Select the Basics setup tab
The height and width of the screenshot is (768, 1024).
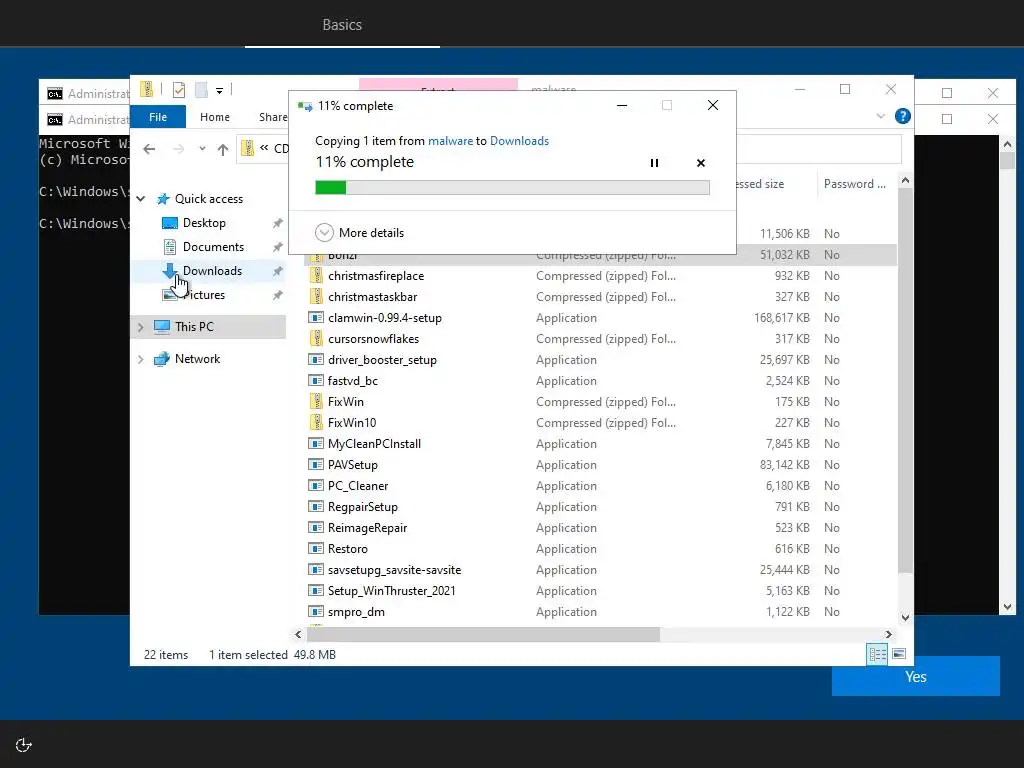[342, 25]
